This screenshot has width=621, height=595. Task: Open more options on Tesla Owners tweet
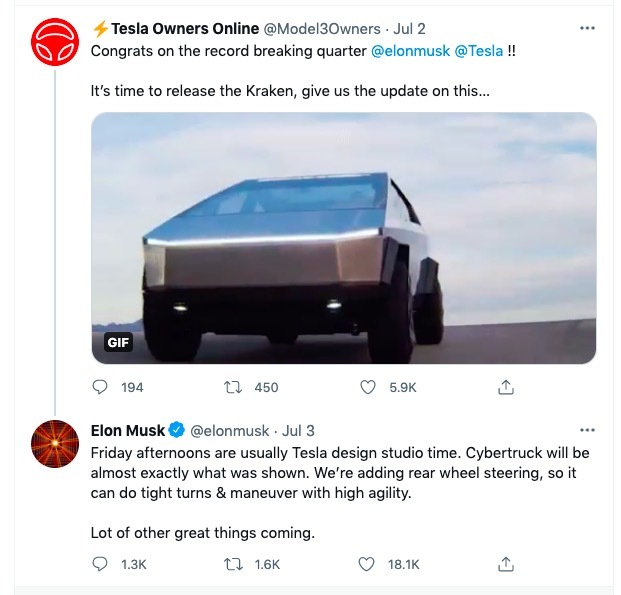pos(587,29)
